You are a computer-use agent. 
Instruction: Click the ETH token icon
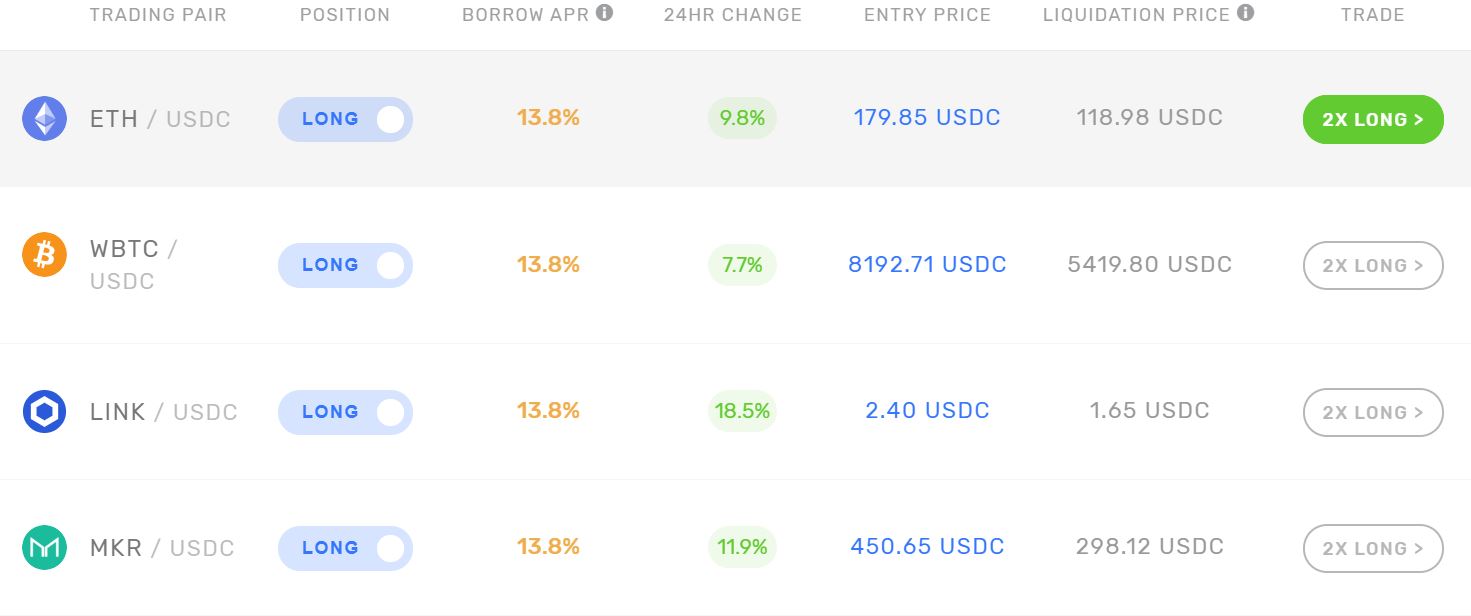(x=44, y=118)
